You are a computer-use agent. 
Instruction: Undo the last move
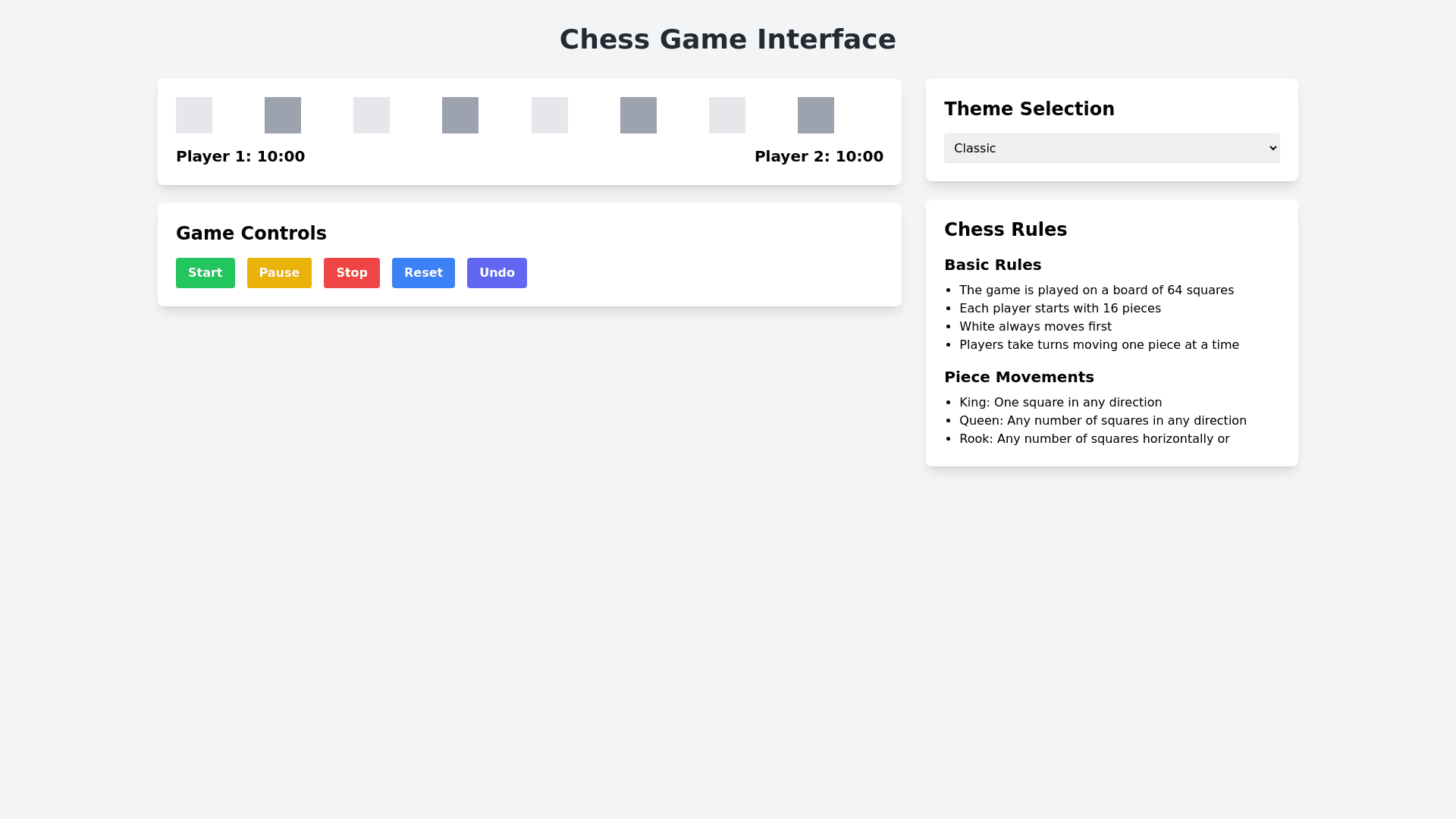point(497,273)
